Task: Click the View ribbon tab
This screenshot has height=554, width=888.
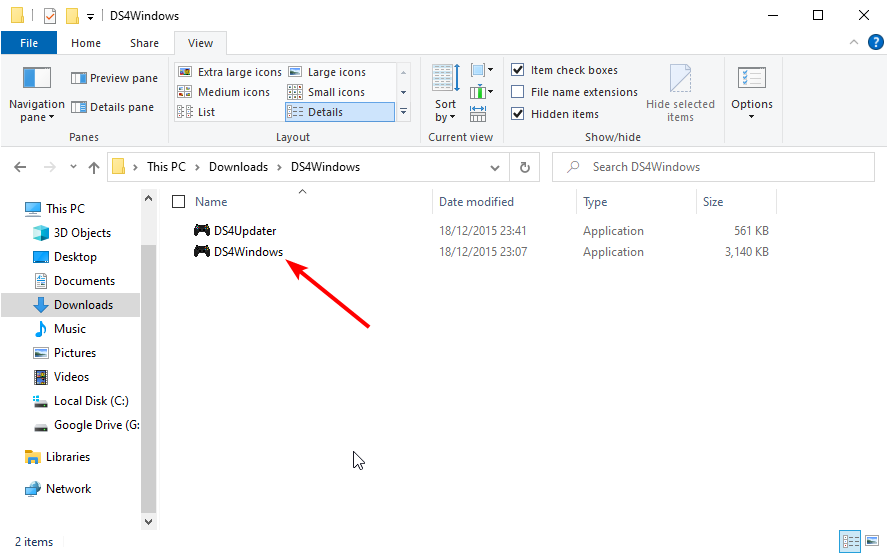Action: point(200,43)
